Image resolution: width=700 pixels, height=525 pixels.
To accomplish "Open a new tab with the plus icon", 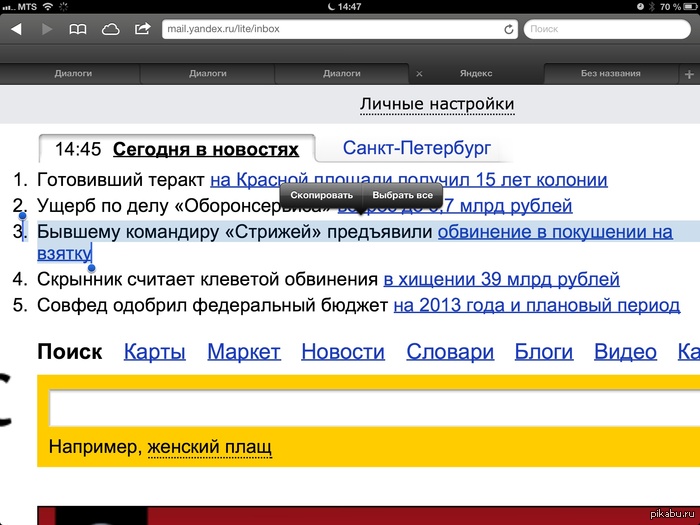I will [688, 74].
